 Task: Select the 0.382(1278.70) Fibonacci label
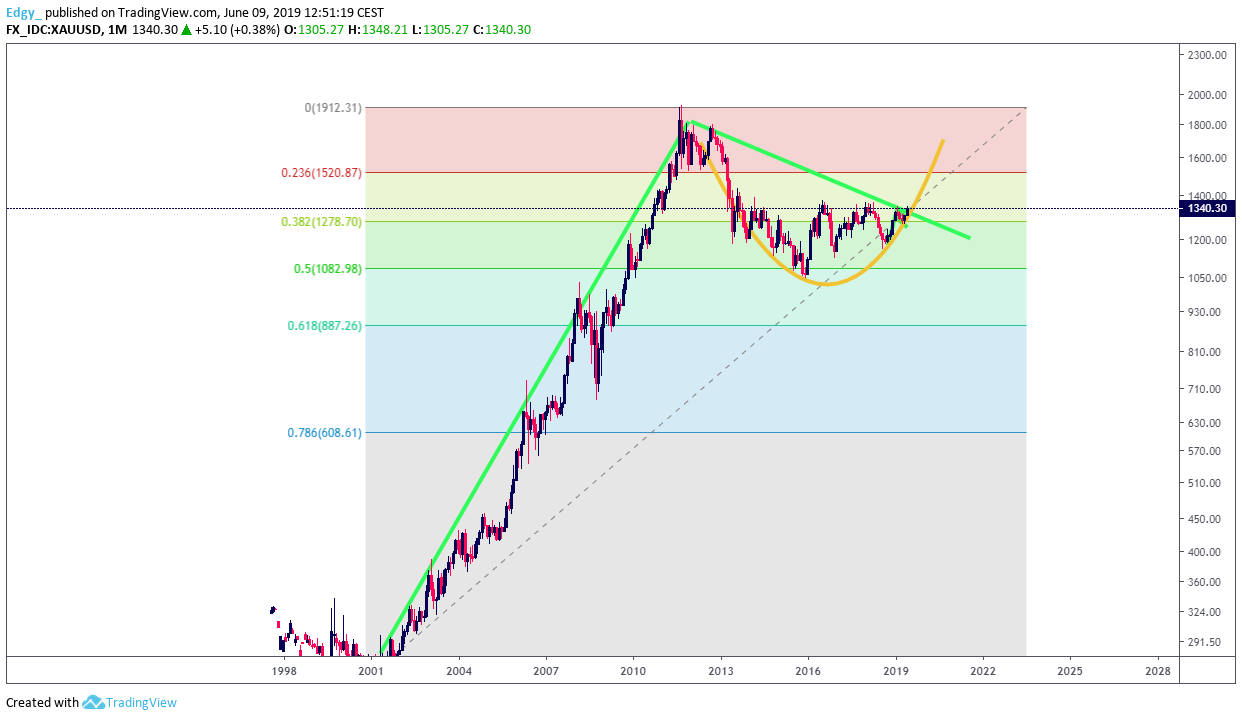(x=321, y=221)
